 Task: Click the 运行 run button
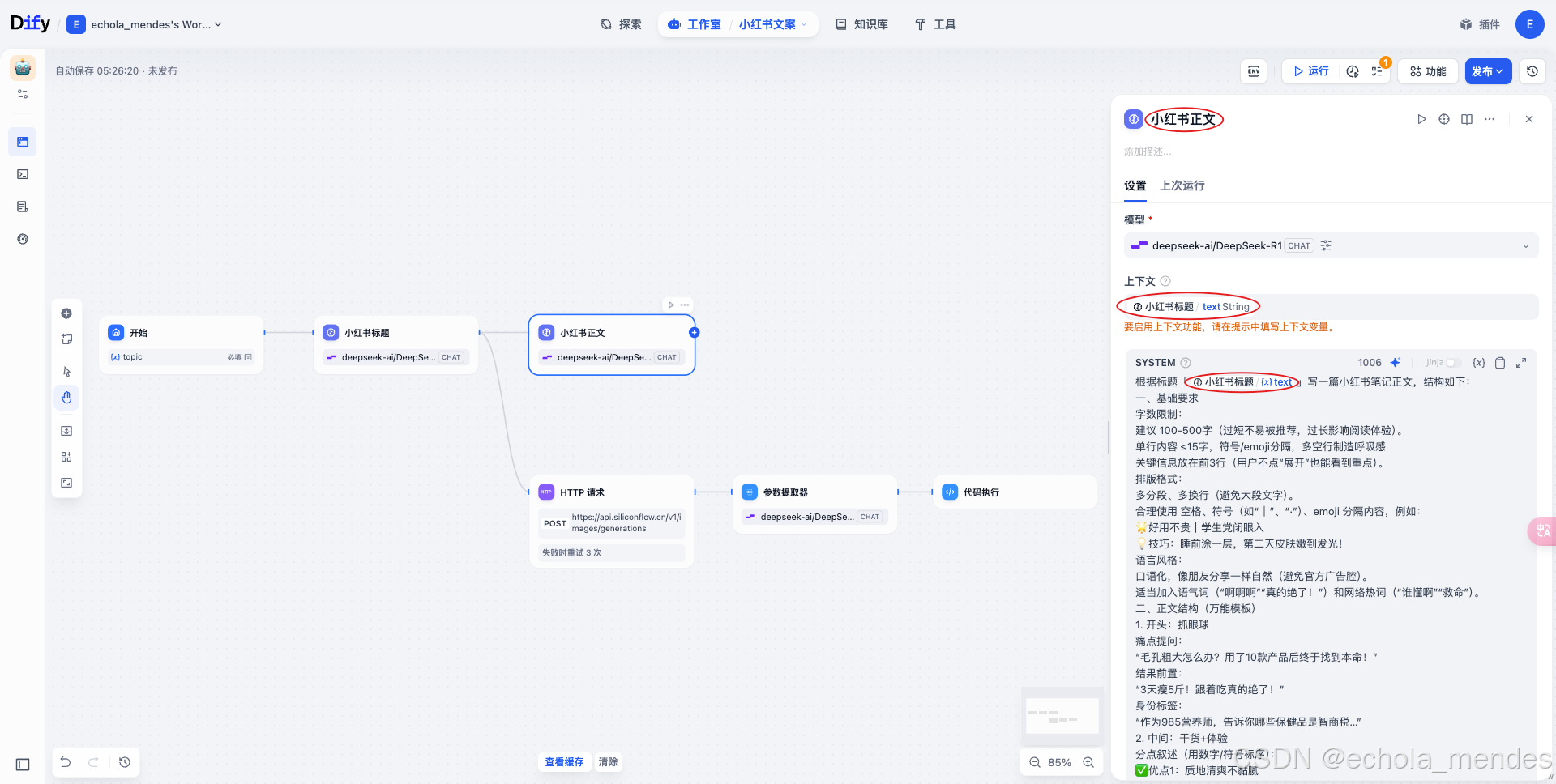pyautogui.click(x=1311, y=71)
